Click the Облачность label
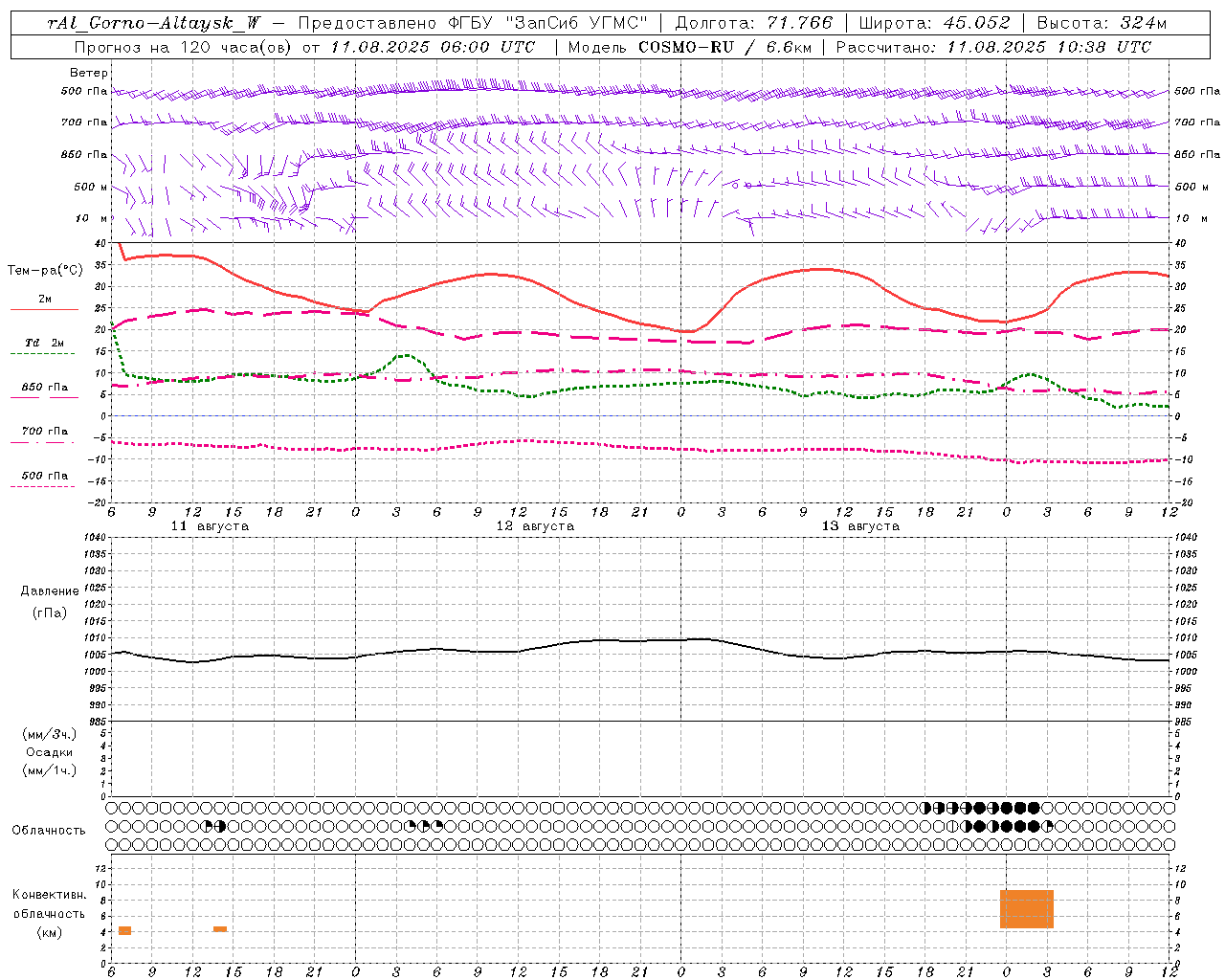This screenshot has height=980, width=1225. pos(49,831)
